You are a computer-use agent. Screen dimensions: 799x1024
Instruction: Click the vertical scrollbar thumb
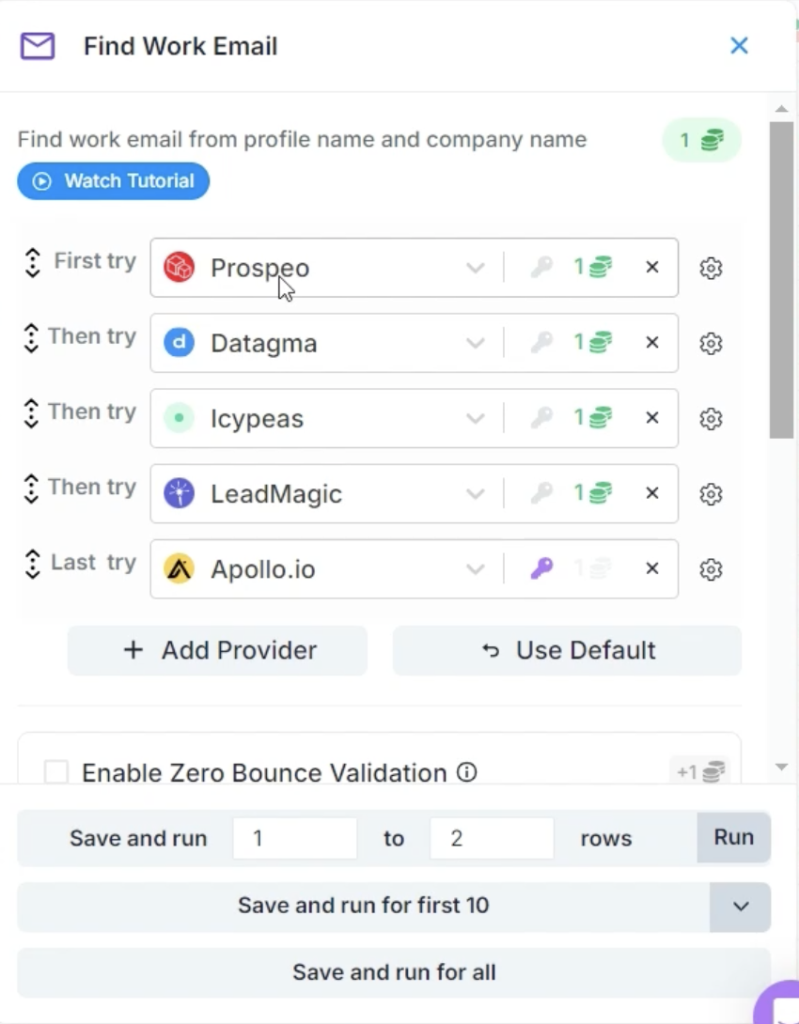[x=781, y=280]
